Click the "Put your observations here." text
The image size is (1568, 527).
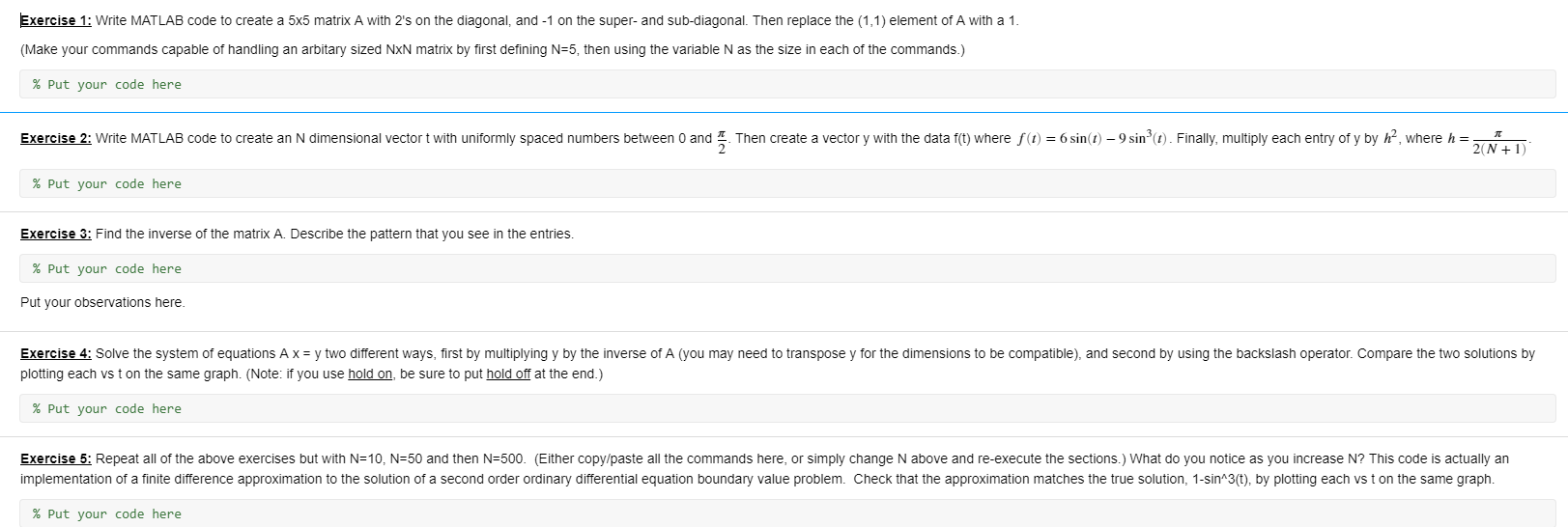(x=102, y=303)
